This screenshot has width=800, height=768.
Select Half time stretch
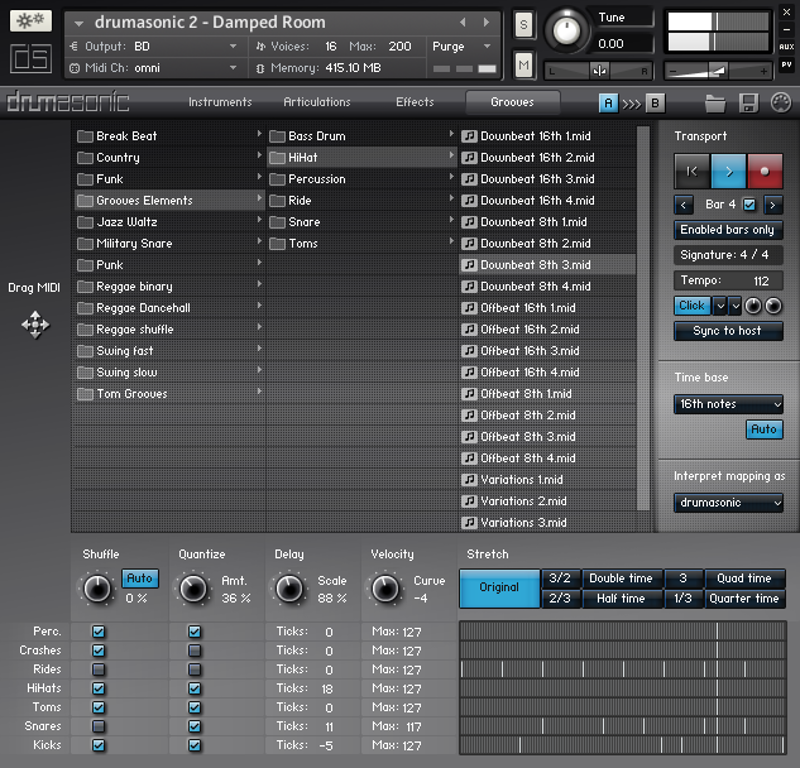point(621,599)
